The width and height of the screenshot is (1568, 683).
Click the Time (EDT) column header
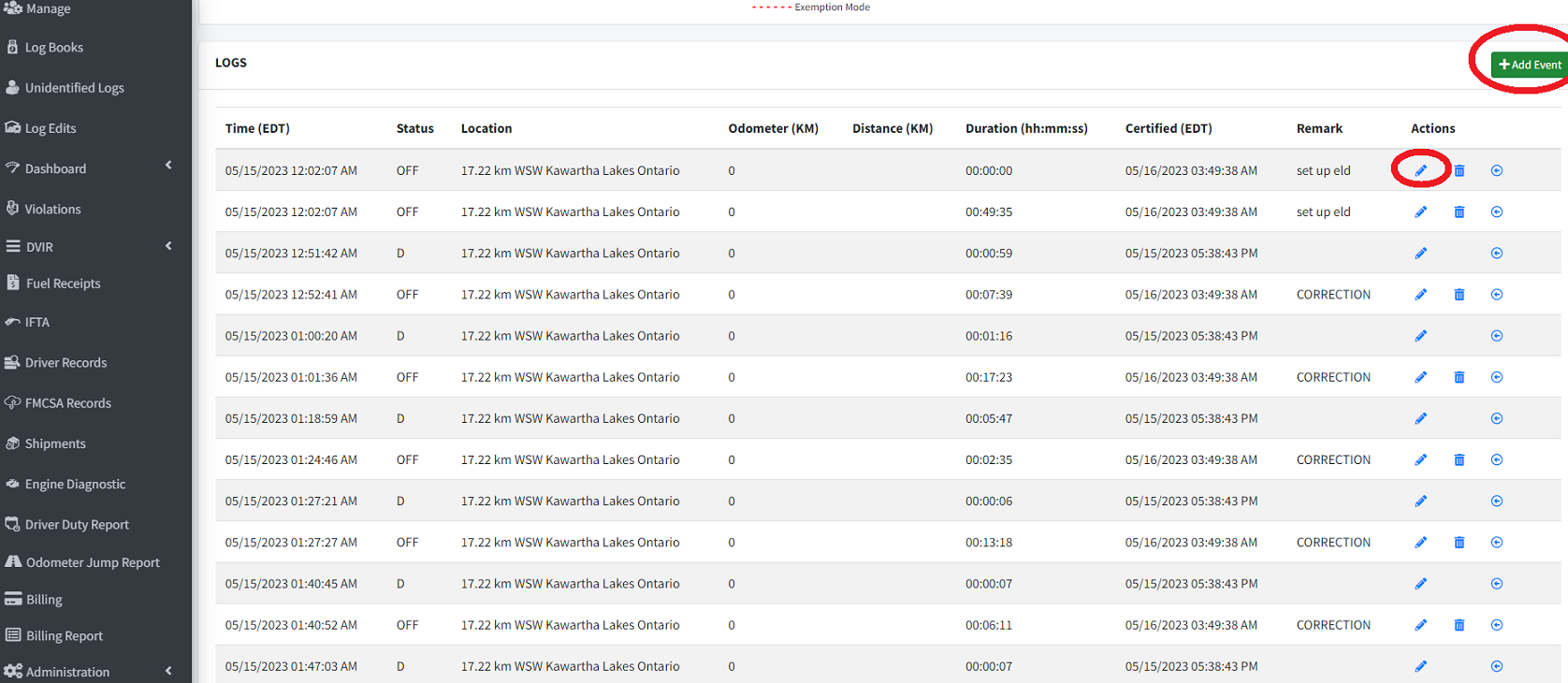click(257, 128)
